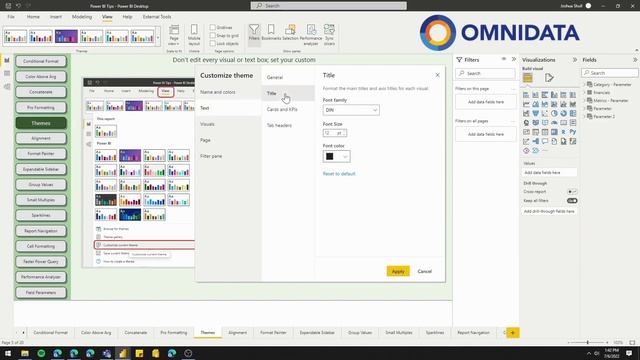Viewport: 640px width, 360px height.
Task: Enable the Snap to grid checkbox
Action: click(x=213, y=36)
